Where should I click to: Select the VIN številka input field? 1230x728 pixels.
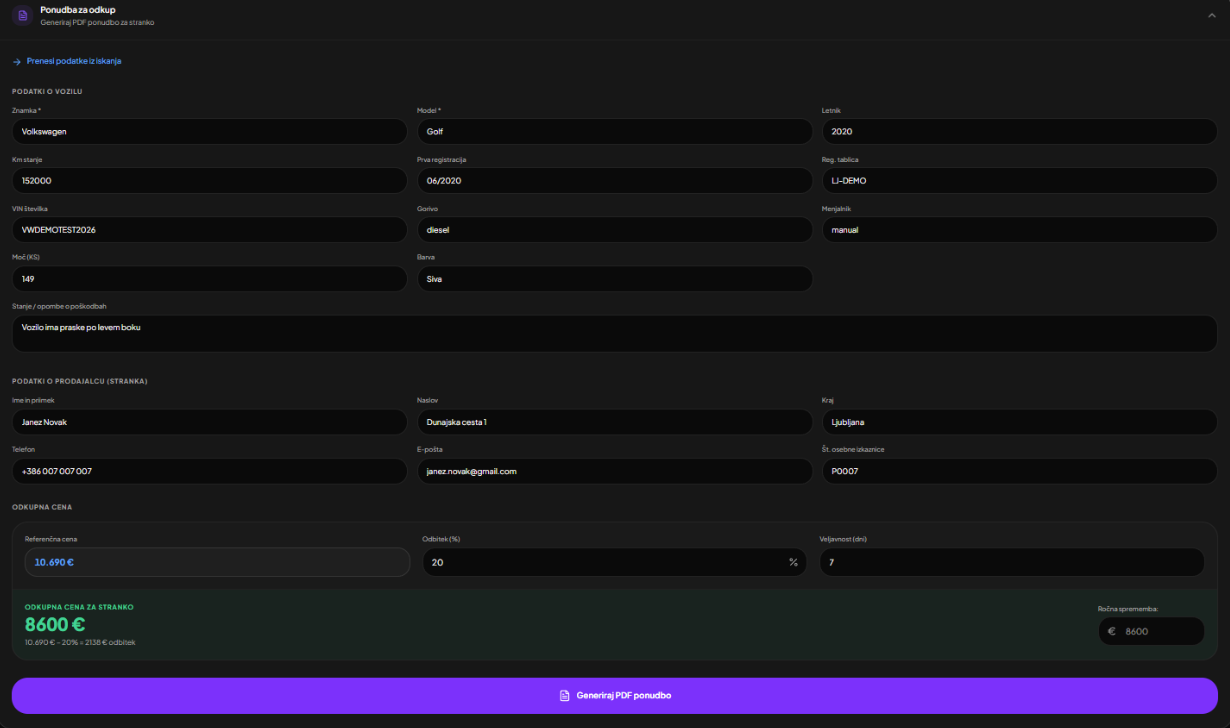coord(209,229)
